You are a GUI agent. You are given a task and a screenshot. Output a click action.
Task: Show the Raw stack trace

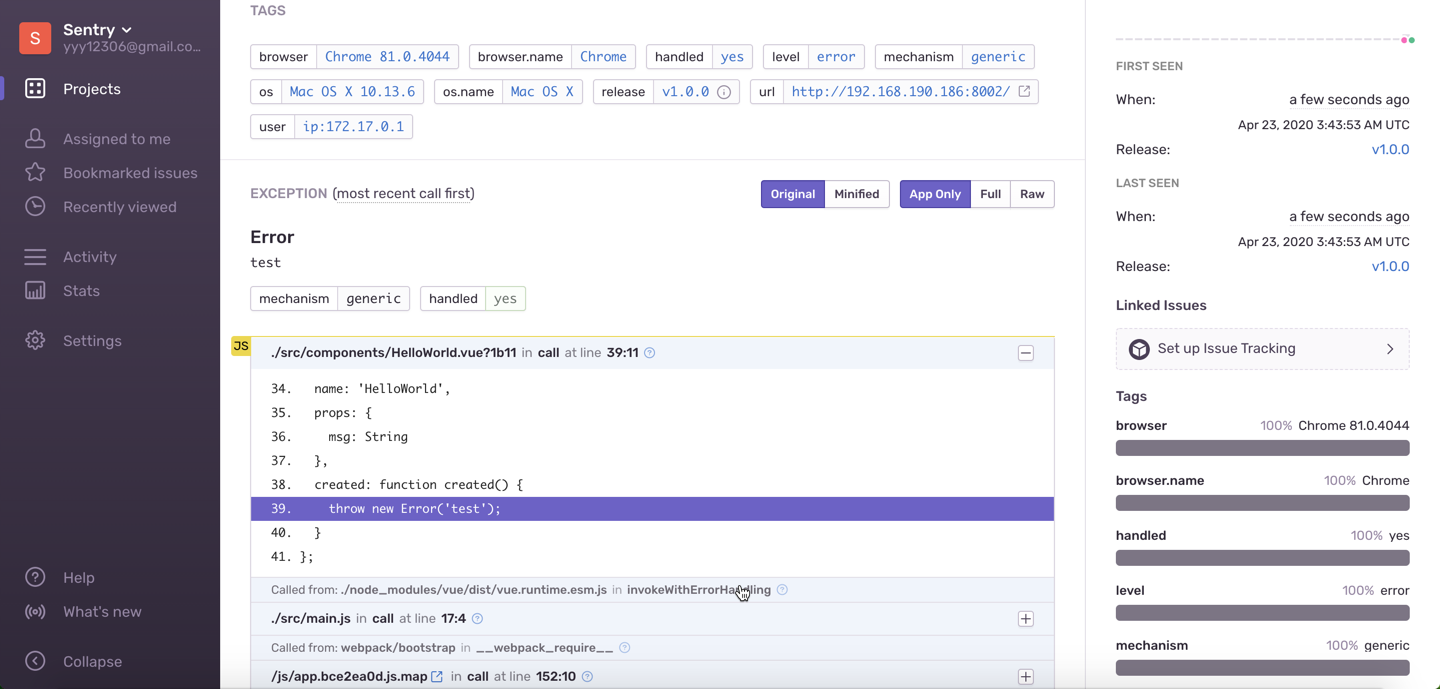[1032, 194]
